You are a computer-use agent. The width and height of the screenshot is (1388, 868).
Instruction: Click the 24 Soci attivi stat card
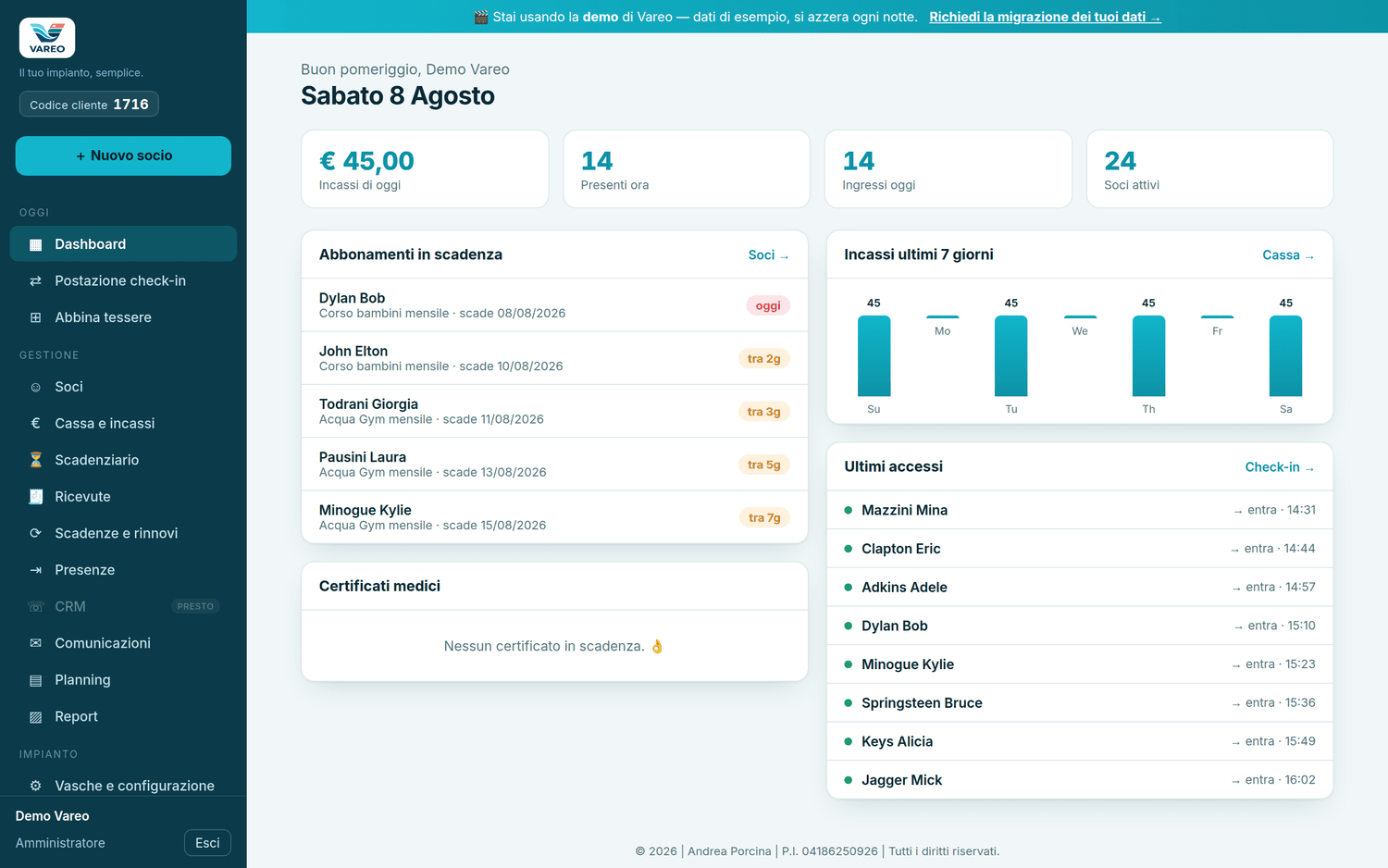pos(1209,169)
